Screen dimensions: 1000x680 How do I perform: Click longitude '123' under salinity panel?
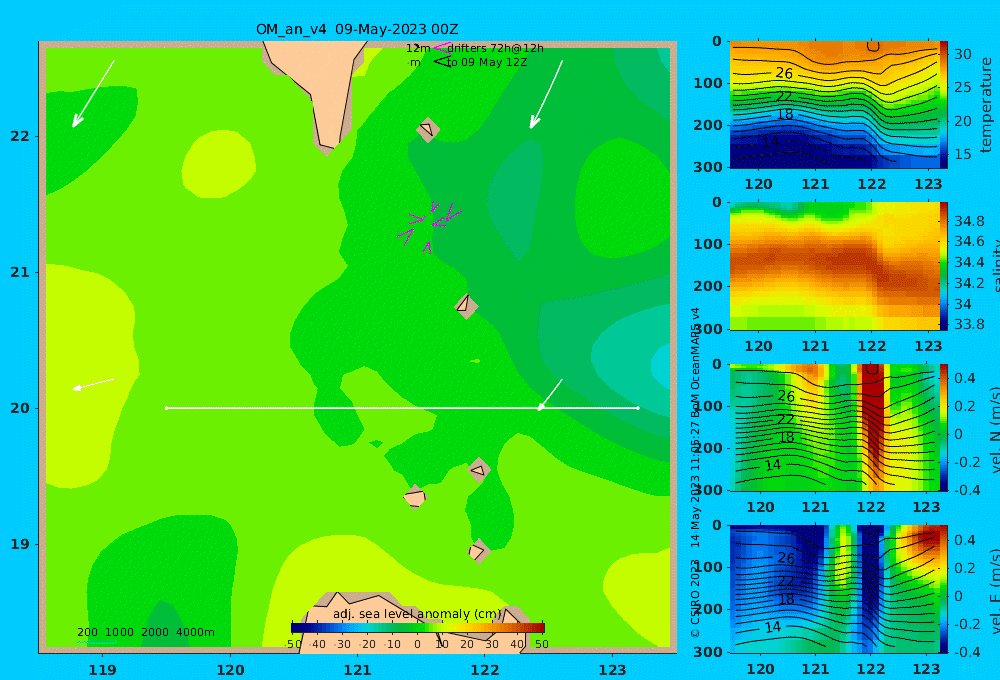(x=928, y=346)
